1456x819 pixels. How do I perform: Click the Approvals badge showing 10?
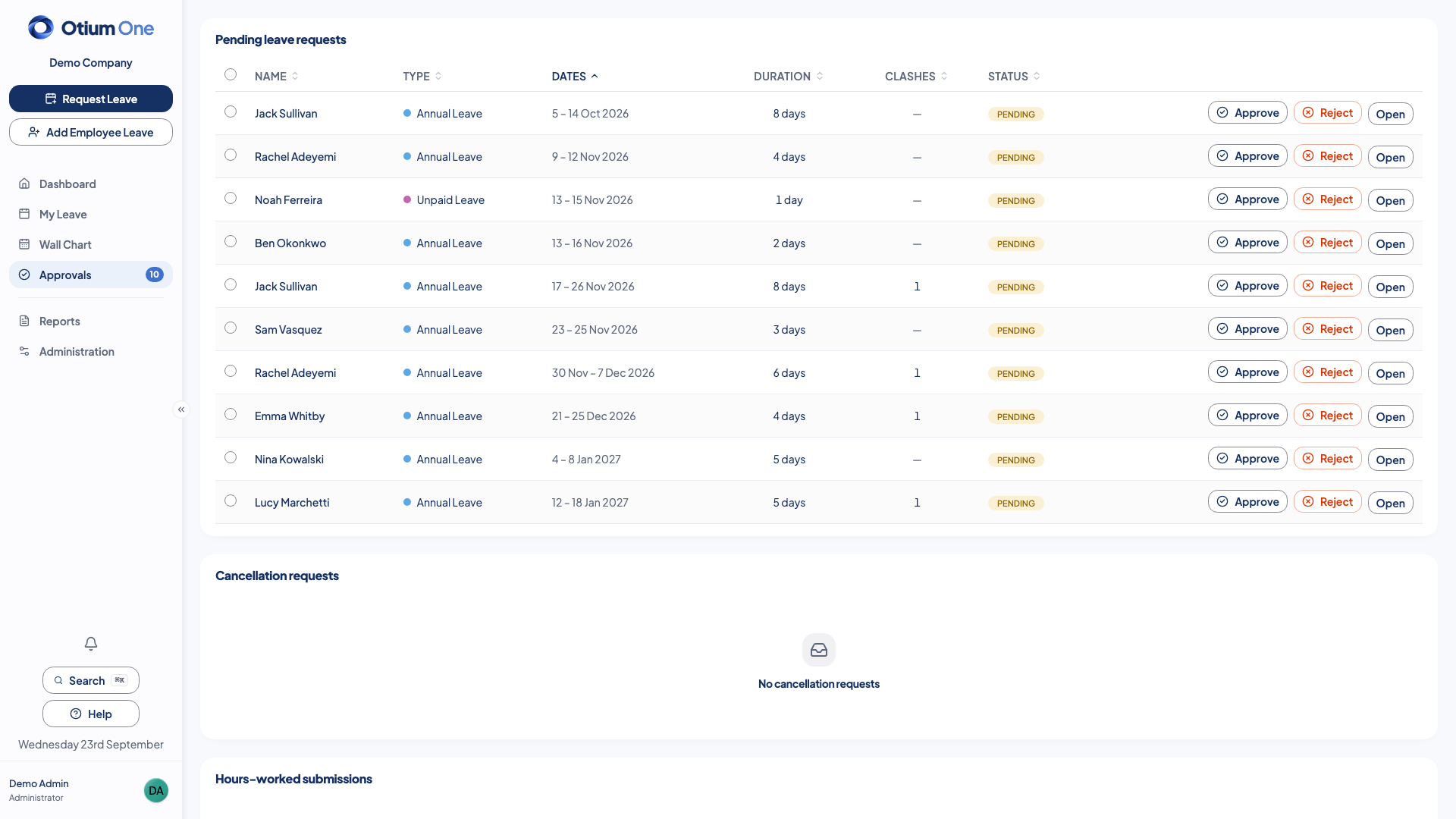(x=155, y=275)
